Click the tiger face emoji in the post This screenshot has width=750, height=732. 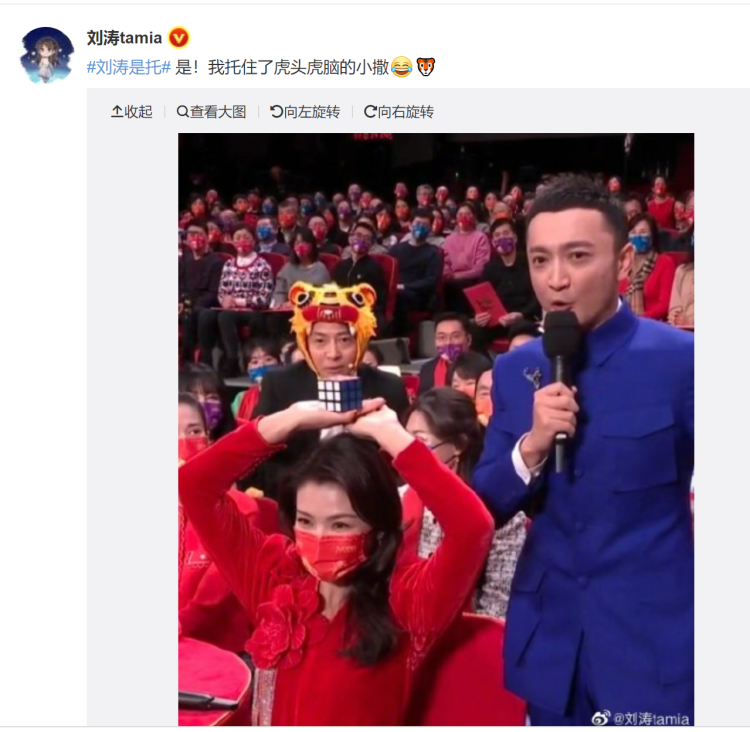426,67
